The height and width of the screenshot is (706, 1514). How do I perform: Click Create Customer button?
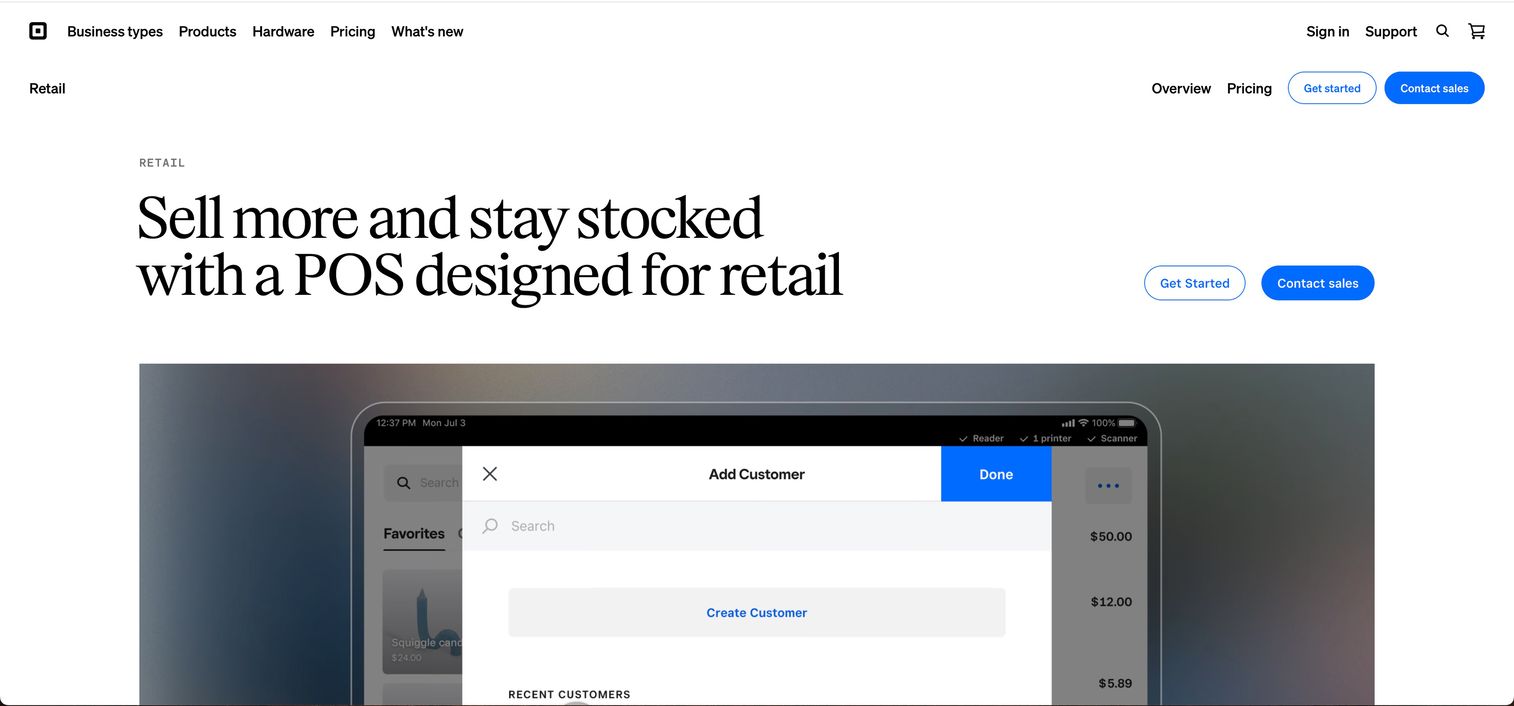pos(756,613)
